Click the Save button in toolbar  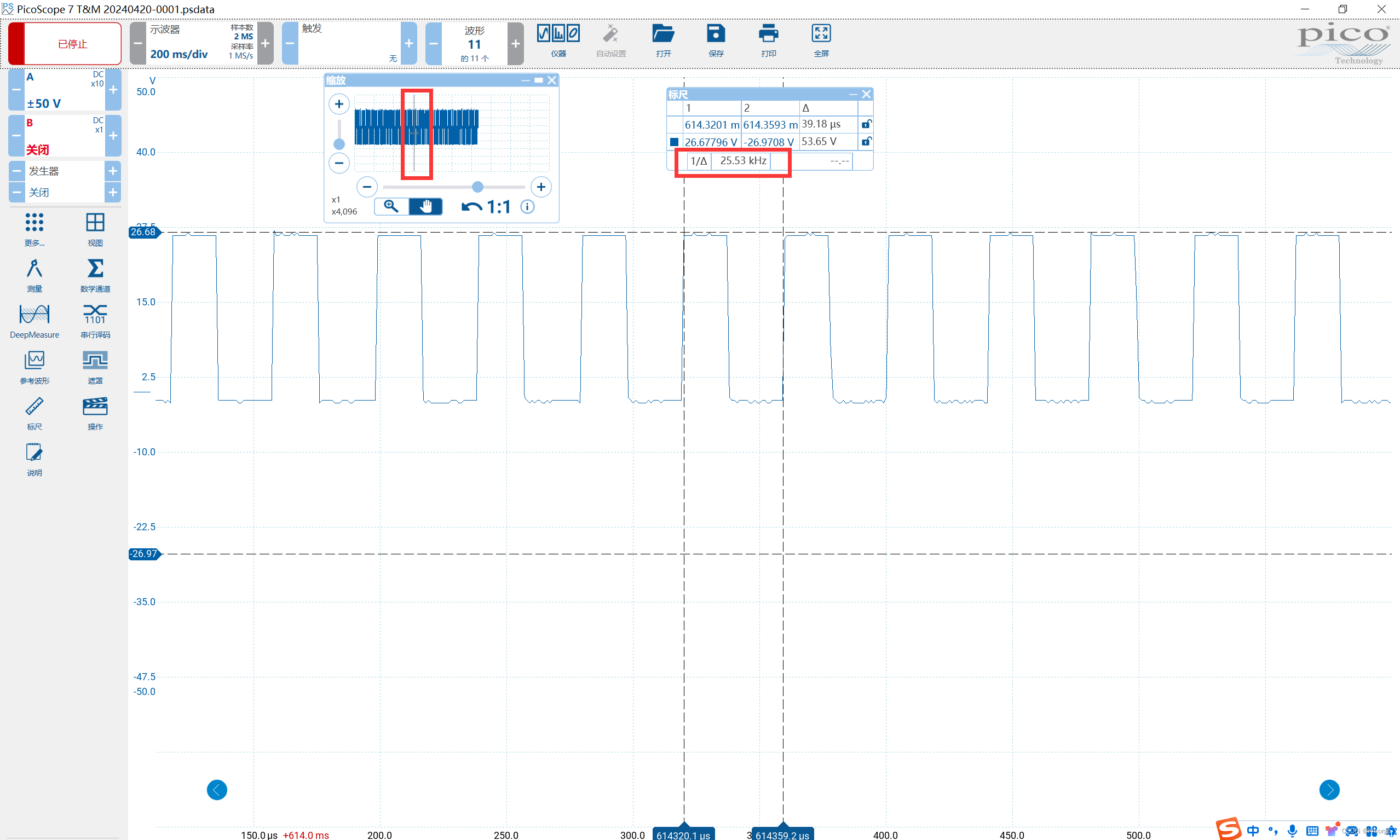[716, 40]
